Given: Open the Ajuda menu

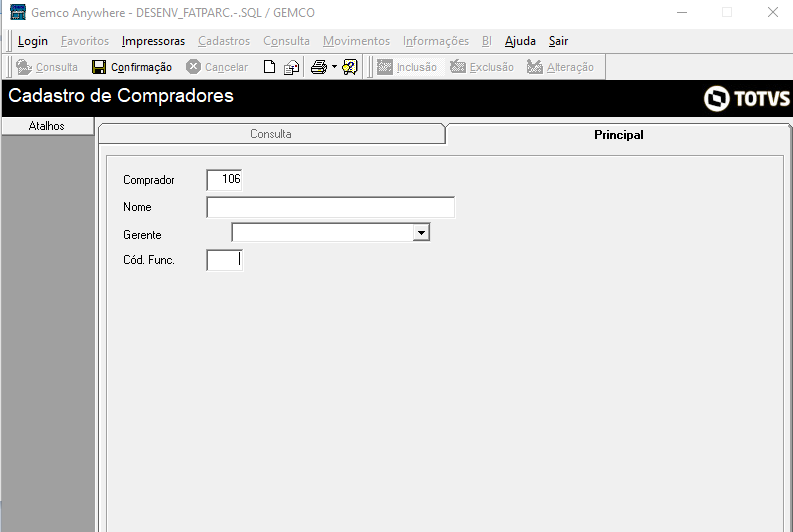Looking at the screenshot, I should [x=520, y=41].
